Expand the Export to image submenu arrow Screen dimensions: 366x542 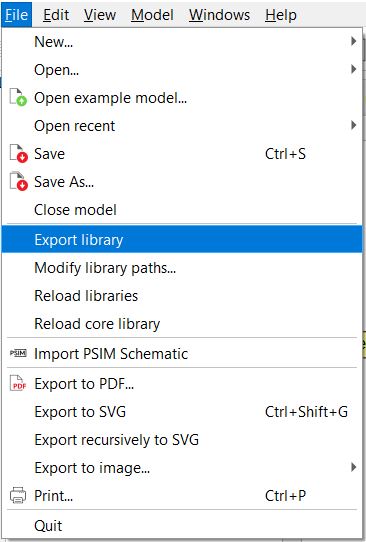(353, 467)
